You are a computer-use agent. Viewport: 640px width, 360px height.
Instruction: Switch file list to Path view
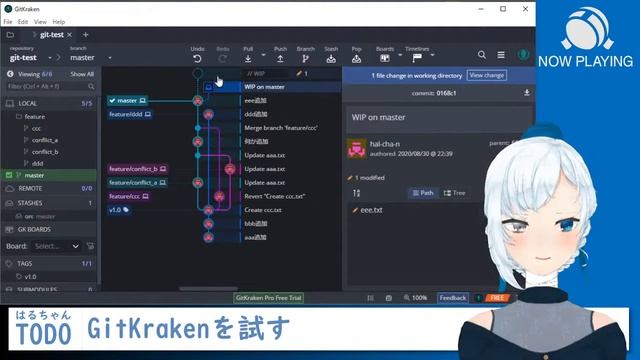[x=423, y=193]
